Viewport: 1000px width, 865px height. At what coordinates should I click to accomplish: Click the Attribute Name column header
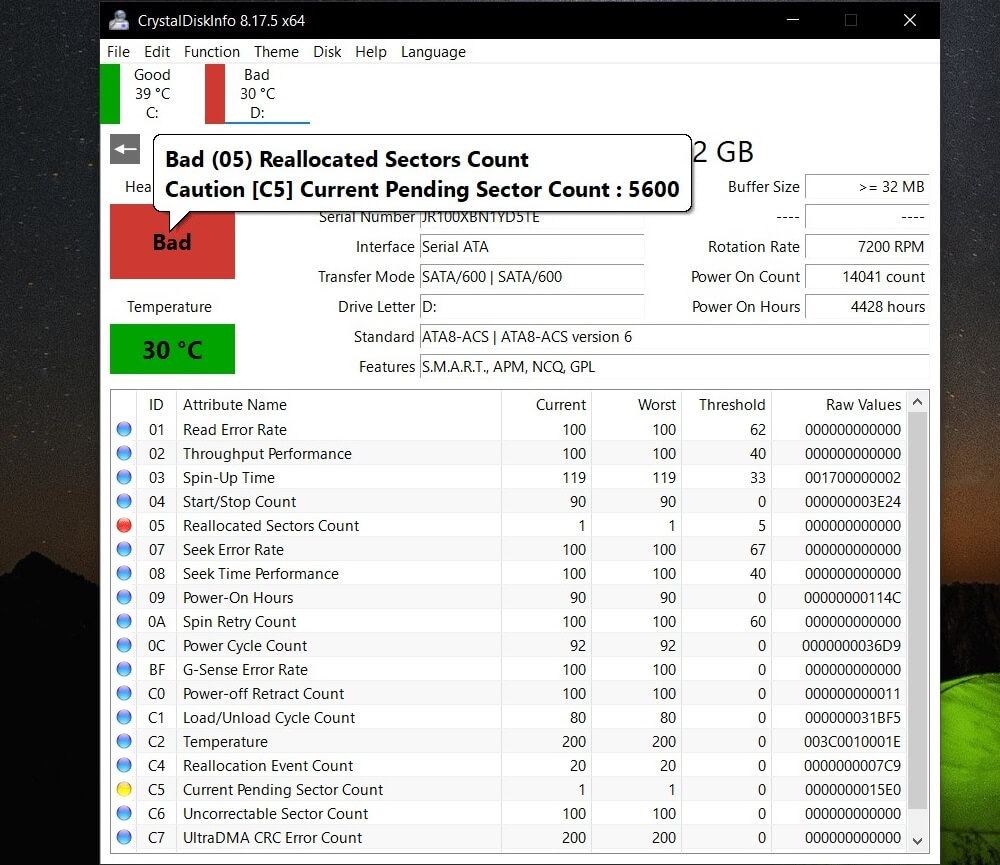[235, 404]
